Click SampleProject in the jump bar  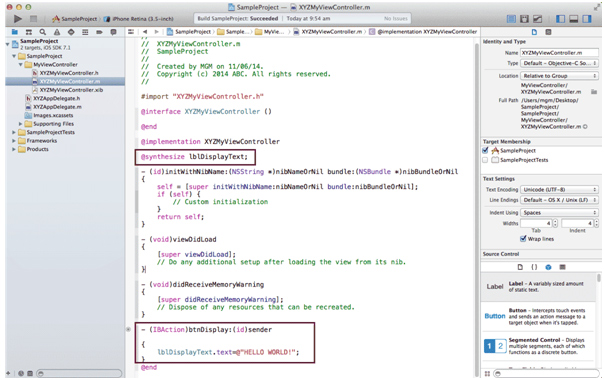pyautogui.click(x=189, y=32)
